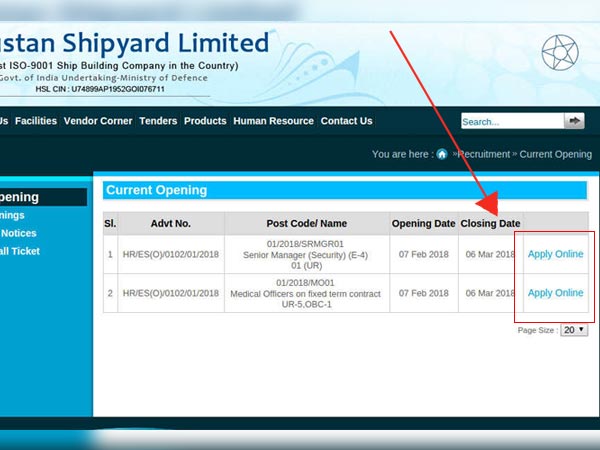Viewport: 600px width, 450px height.
Task: Click the Opening Date column header
Action: tap(424, 223)
